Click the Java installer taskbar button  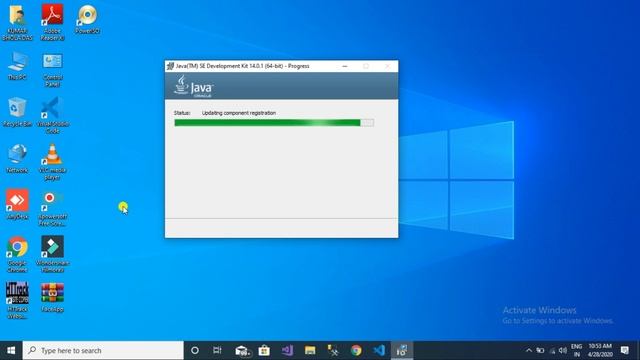pyautogui.click(x=402, y=350)
